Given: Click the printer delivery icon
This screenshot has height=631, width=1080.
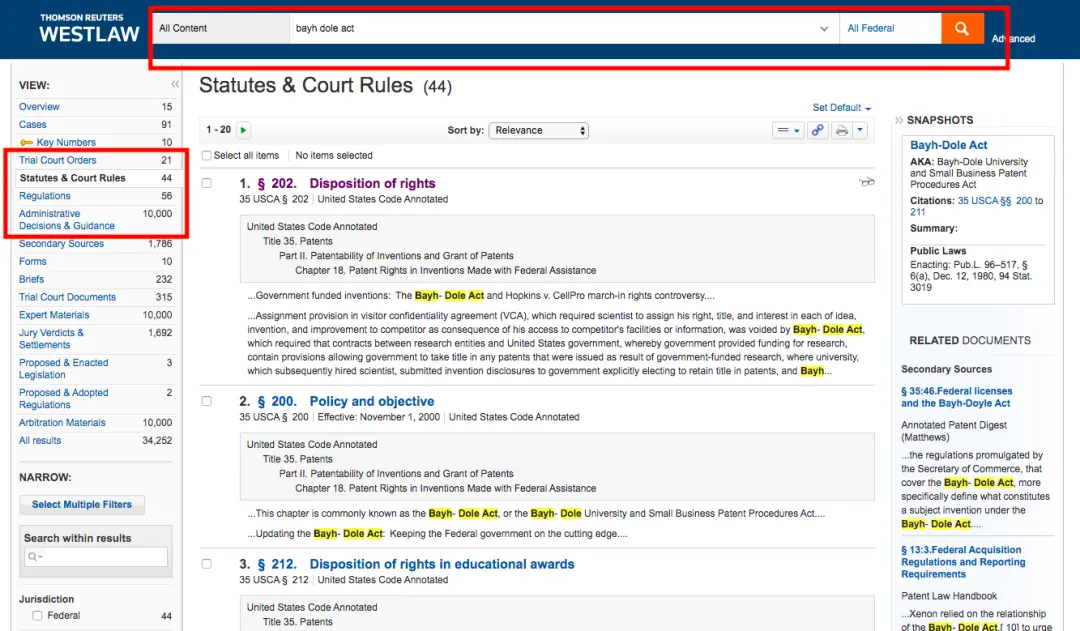Looking at the screenshot, I should [x=842, y=130].
